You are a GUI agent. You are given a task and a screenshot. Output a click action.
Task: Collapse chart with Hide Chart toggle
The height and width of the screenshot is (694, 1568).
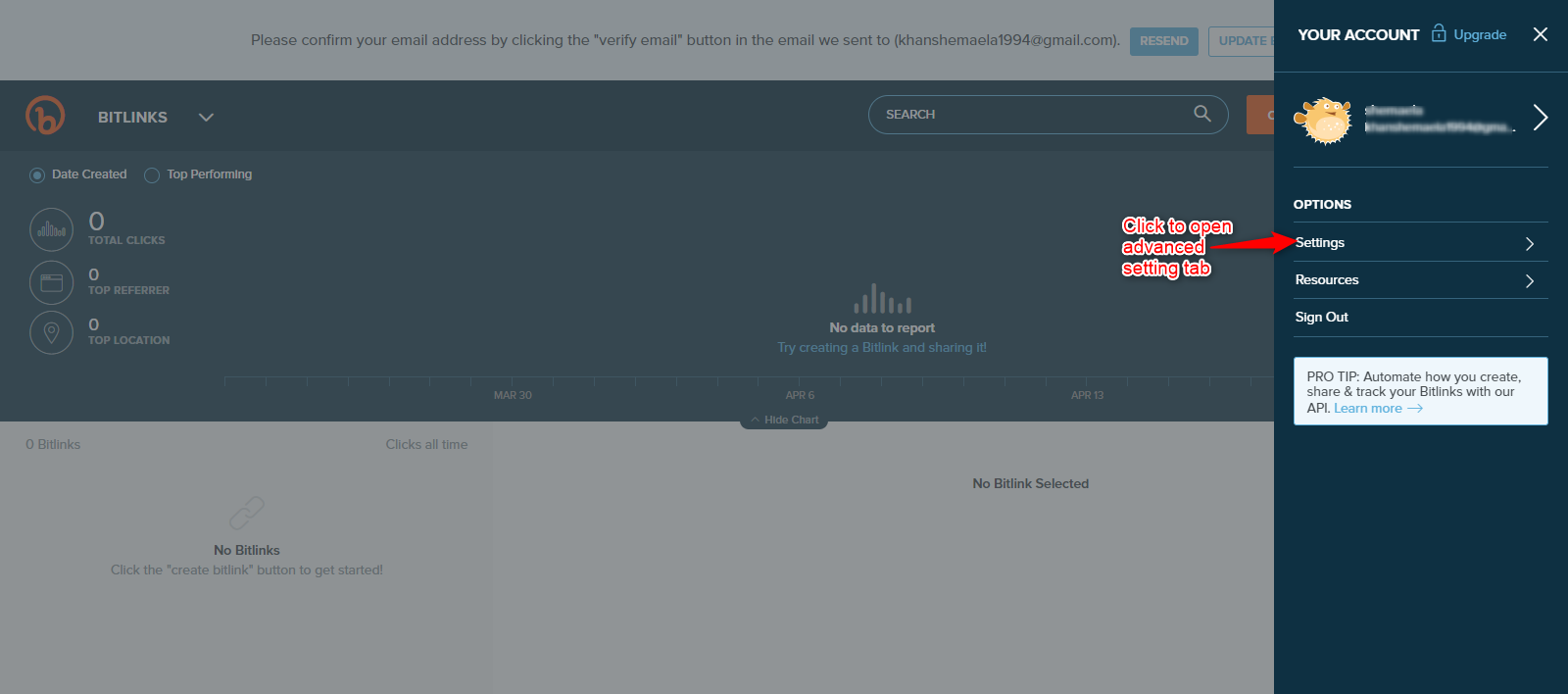784,420
